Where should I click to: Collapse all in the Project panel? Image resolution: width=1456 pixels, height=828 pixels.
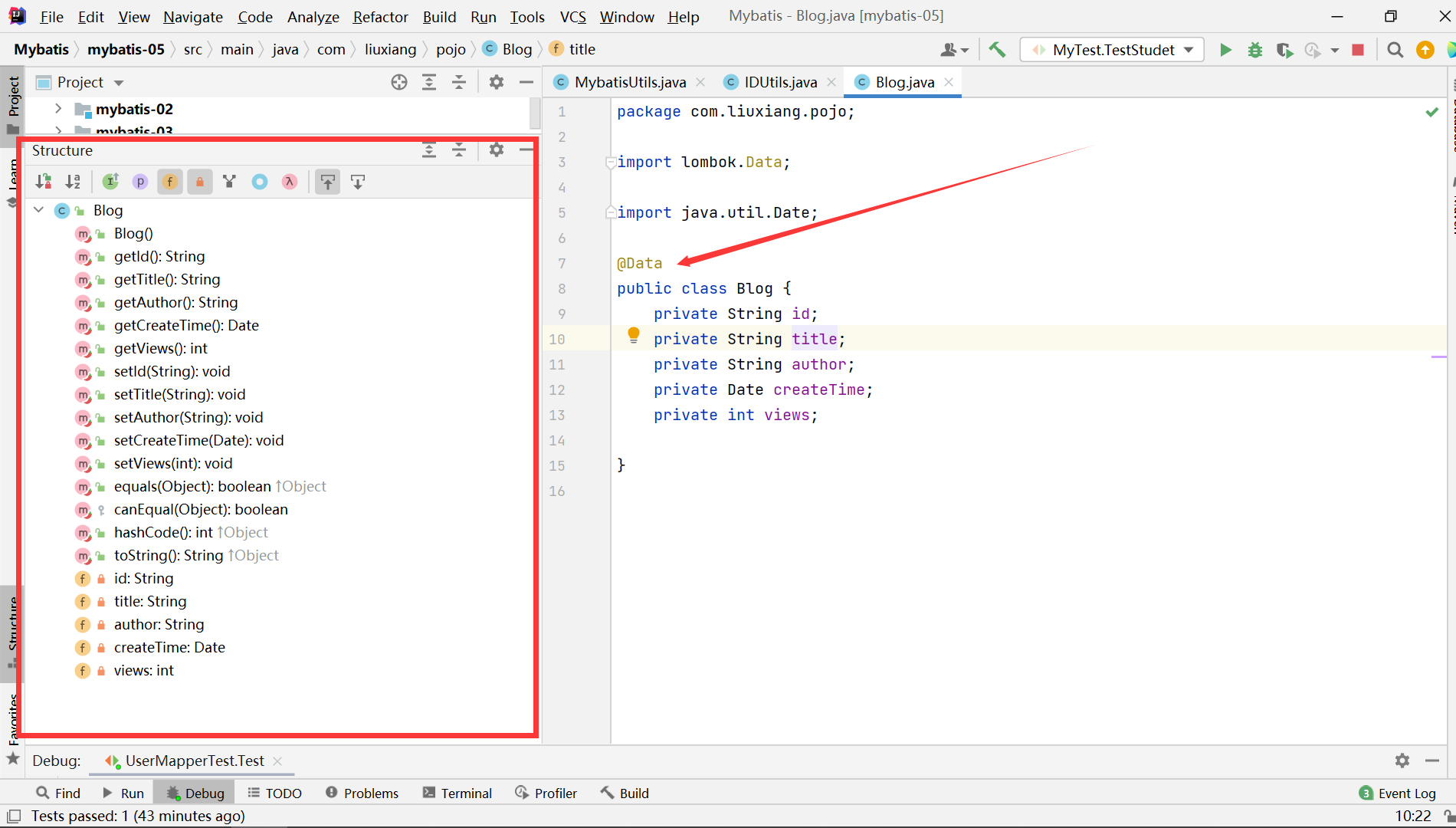coord(459,82)
